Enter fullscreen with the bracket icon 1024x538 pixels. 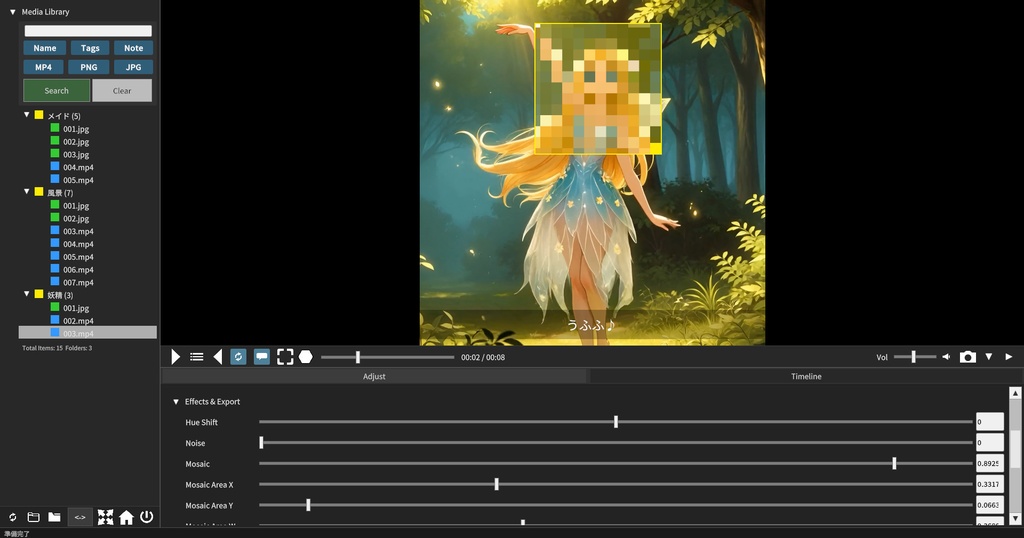[285, 356]
